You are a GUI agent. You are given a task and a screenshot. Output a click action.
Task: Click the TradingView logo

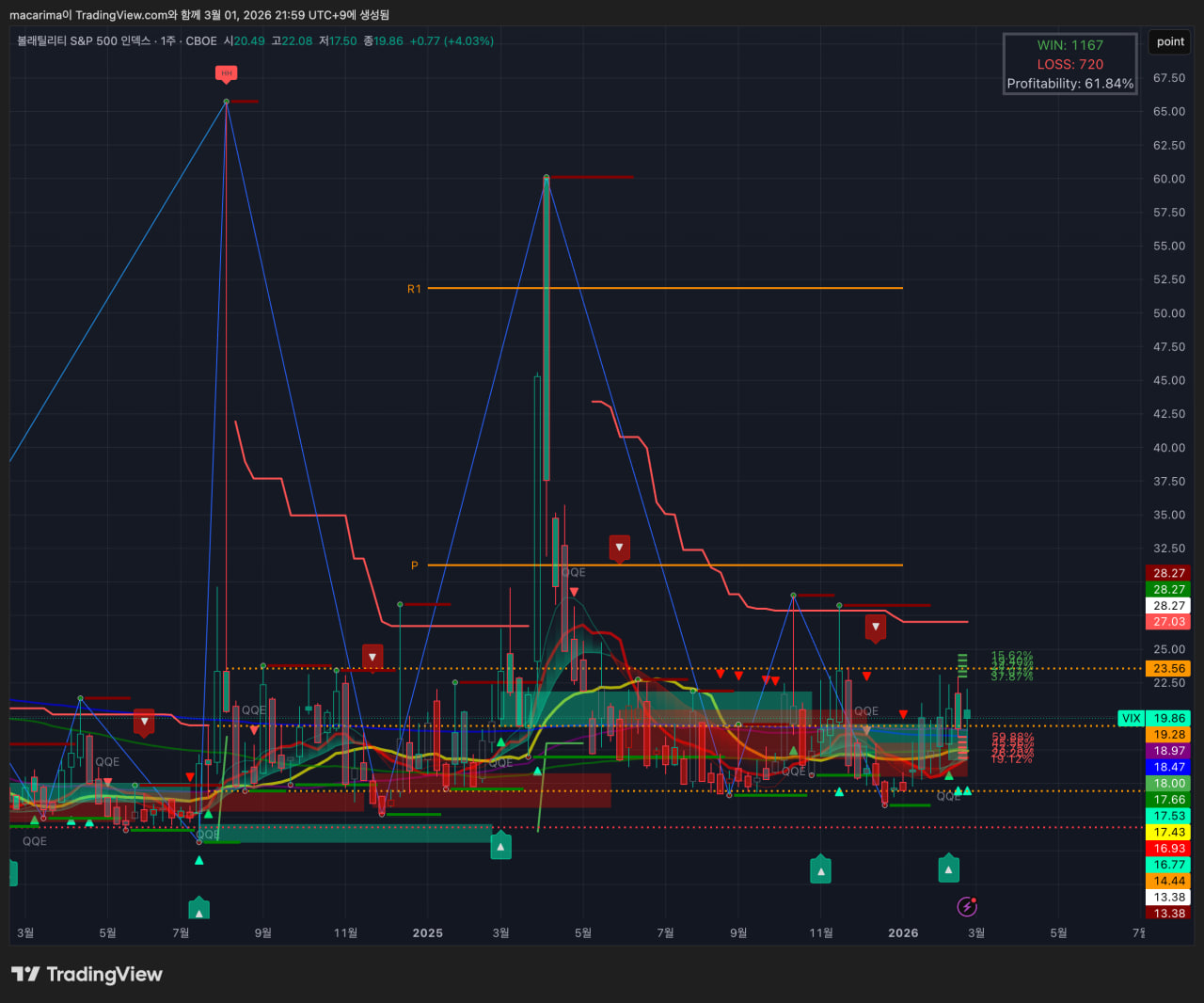click(87, 975)
